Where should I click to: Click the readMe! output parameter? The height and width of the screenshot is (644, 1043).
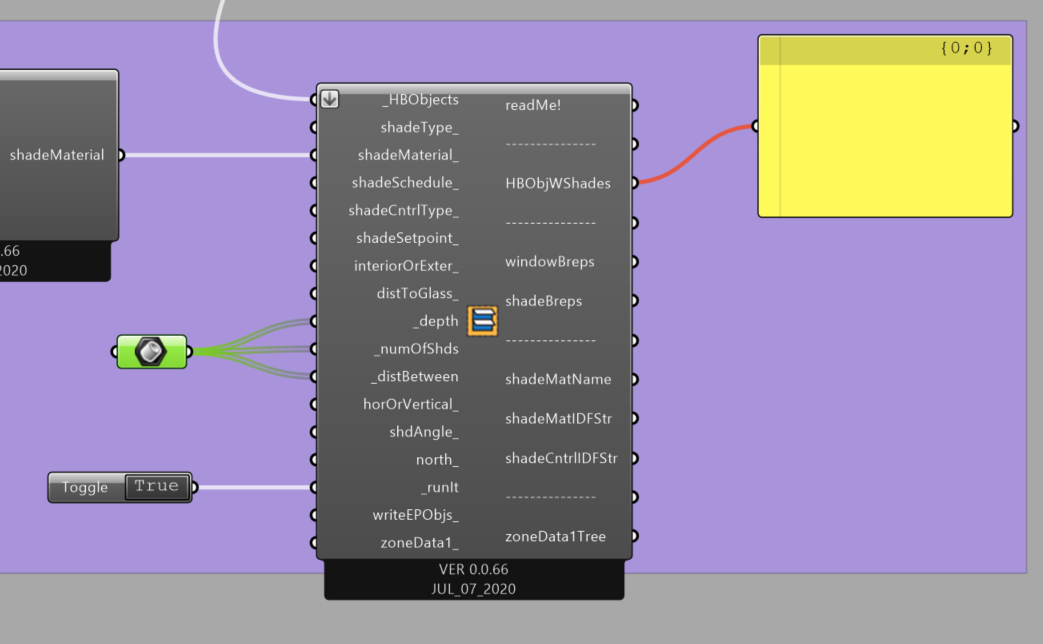pos(533,105)
